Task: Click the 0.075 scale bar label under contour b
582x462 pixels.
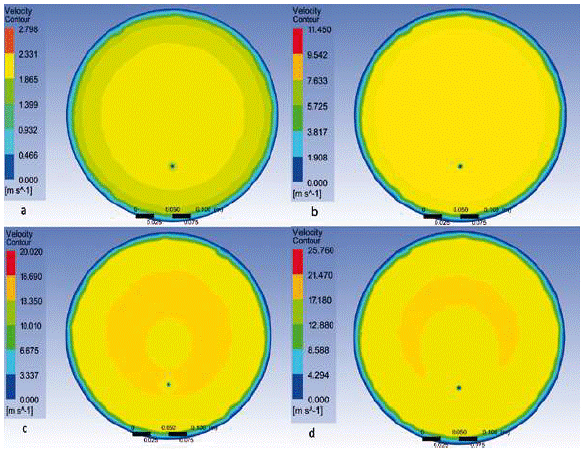Action: point(478,223)
